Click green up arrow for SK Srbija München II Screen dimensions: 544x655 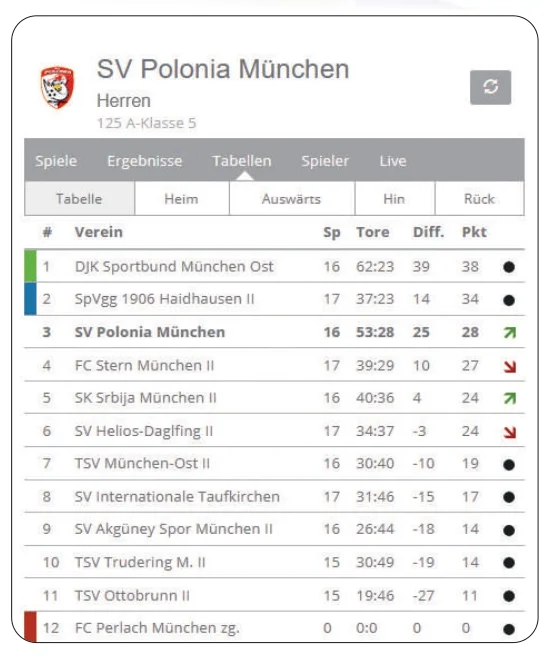coord(509,398)
